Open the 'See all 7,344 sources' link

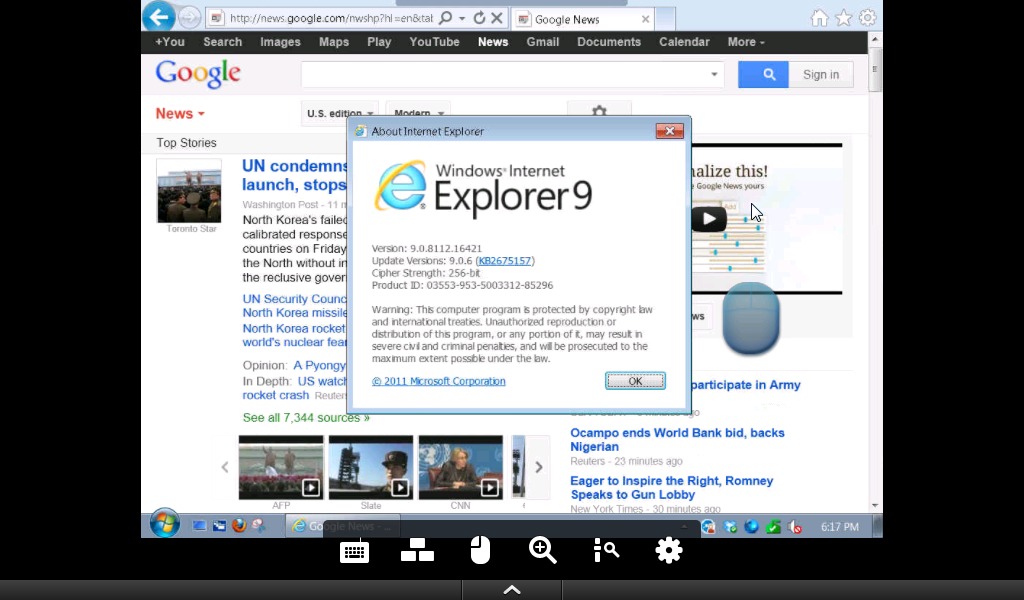306,418
